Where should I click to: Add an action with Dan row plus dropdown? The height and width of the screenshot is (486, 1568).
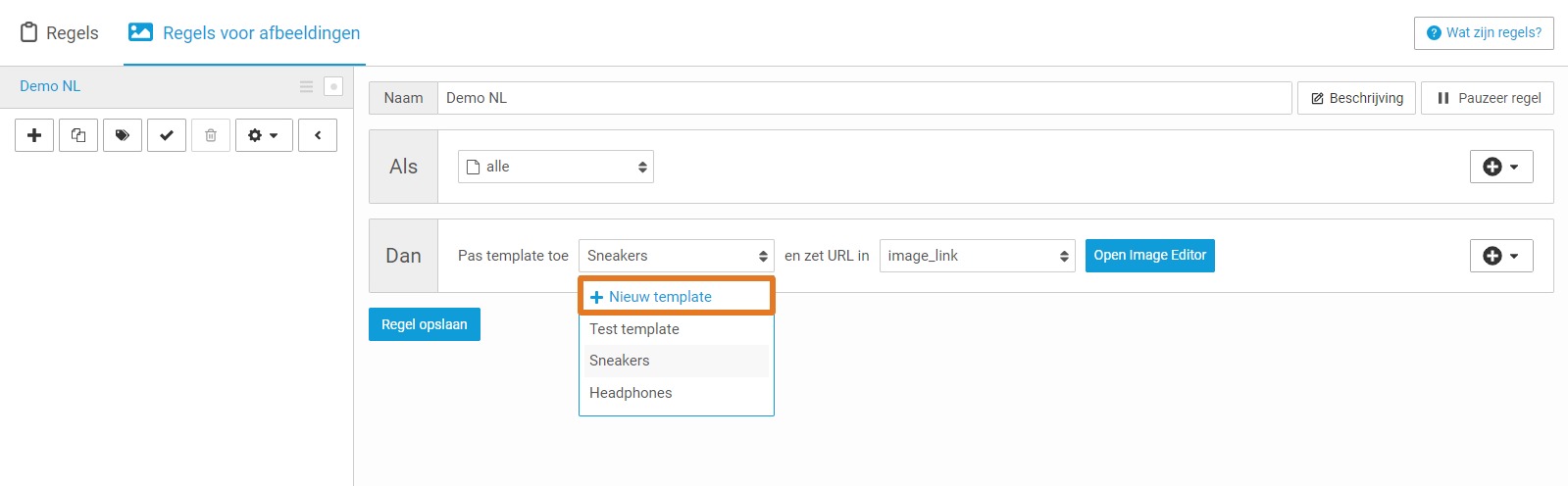coord(1501,256)
